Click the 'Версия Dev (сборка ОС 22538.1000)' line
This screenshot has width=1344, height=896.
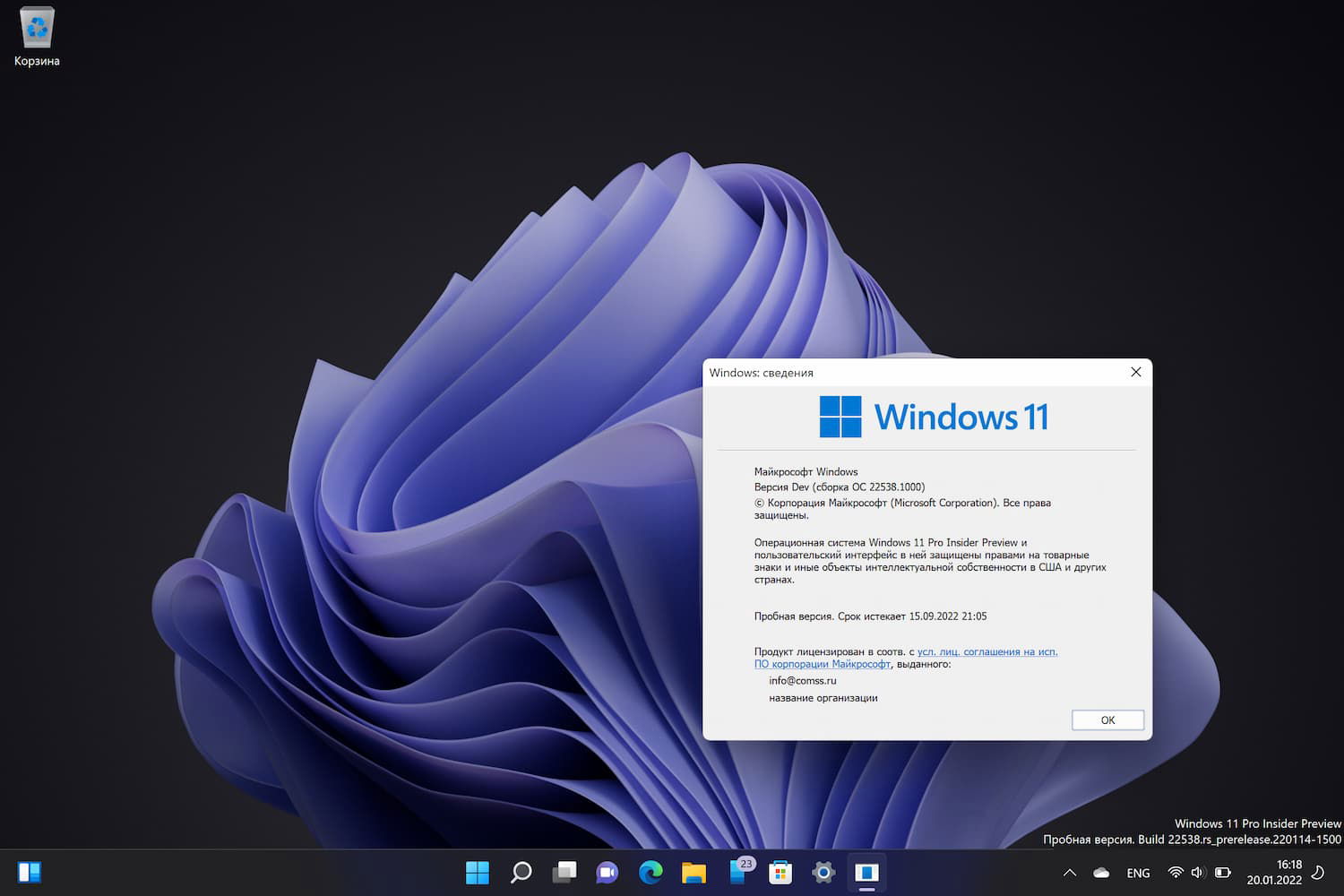(x=840, y=487)
